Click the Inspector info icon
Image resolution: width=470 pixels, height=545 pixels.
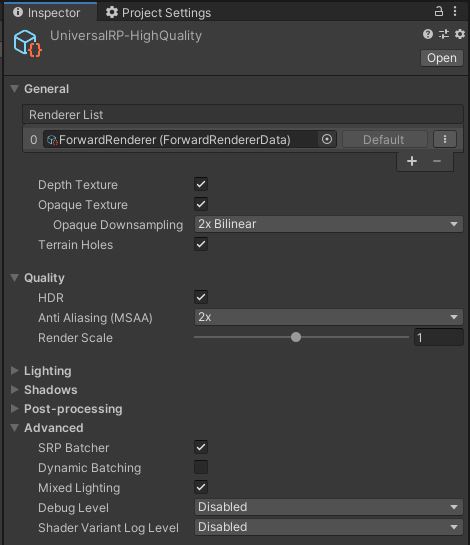18,13
